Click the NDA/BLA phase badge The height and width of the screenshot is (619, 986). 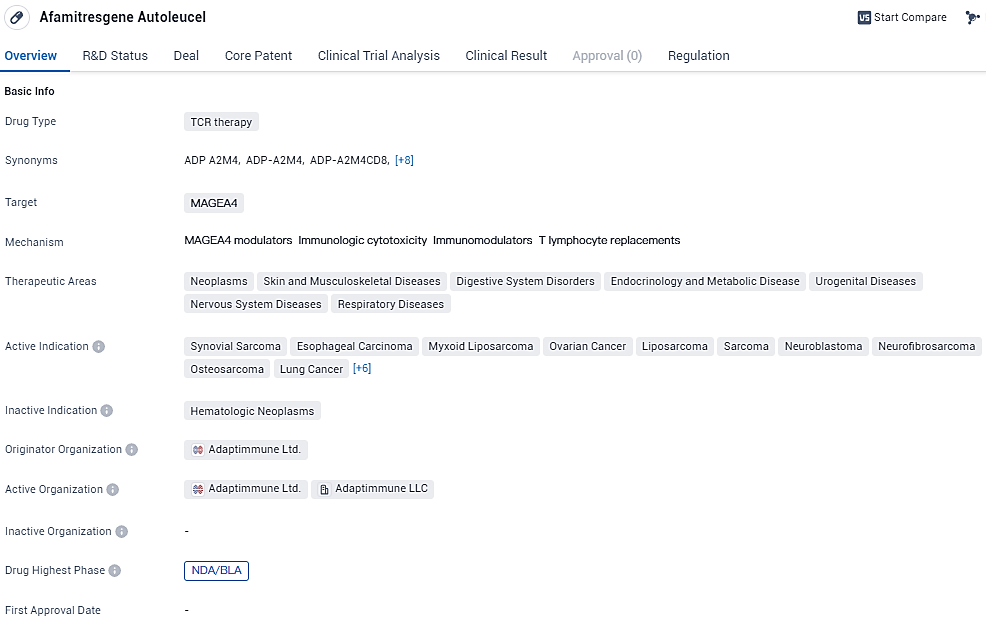tap(216, 571)
